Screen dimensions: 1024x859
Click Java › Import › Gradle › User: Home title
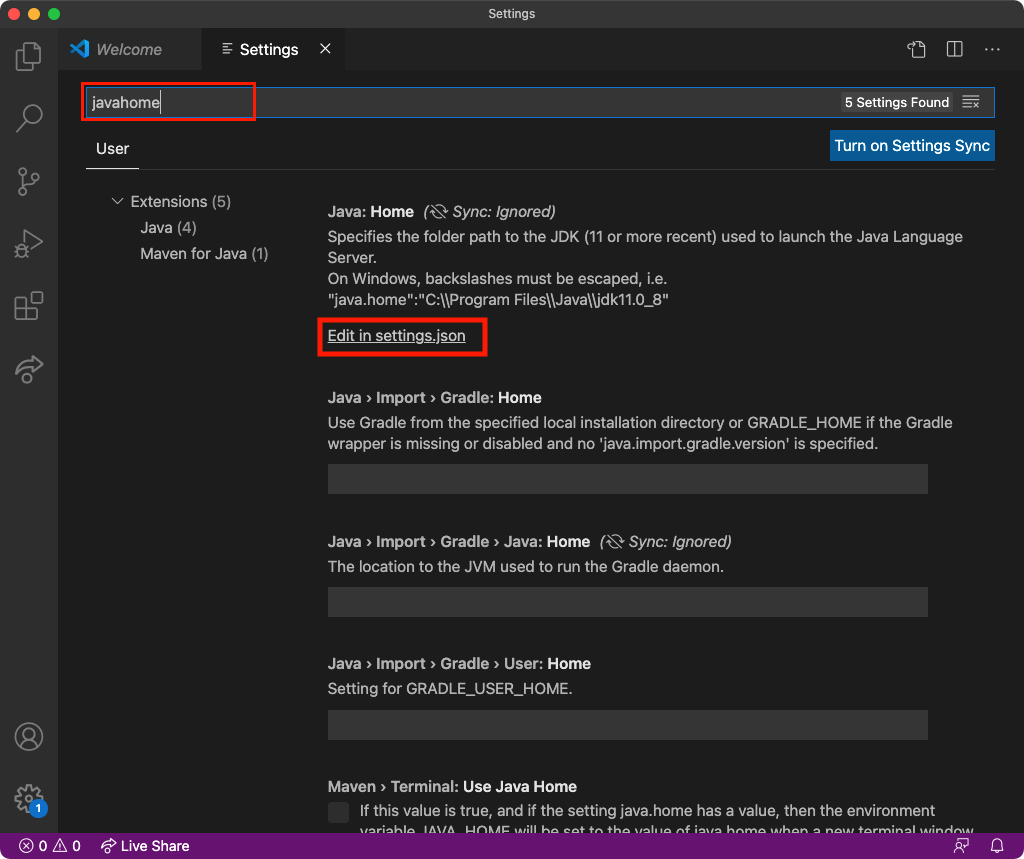click(459, 664)
